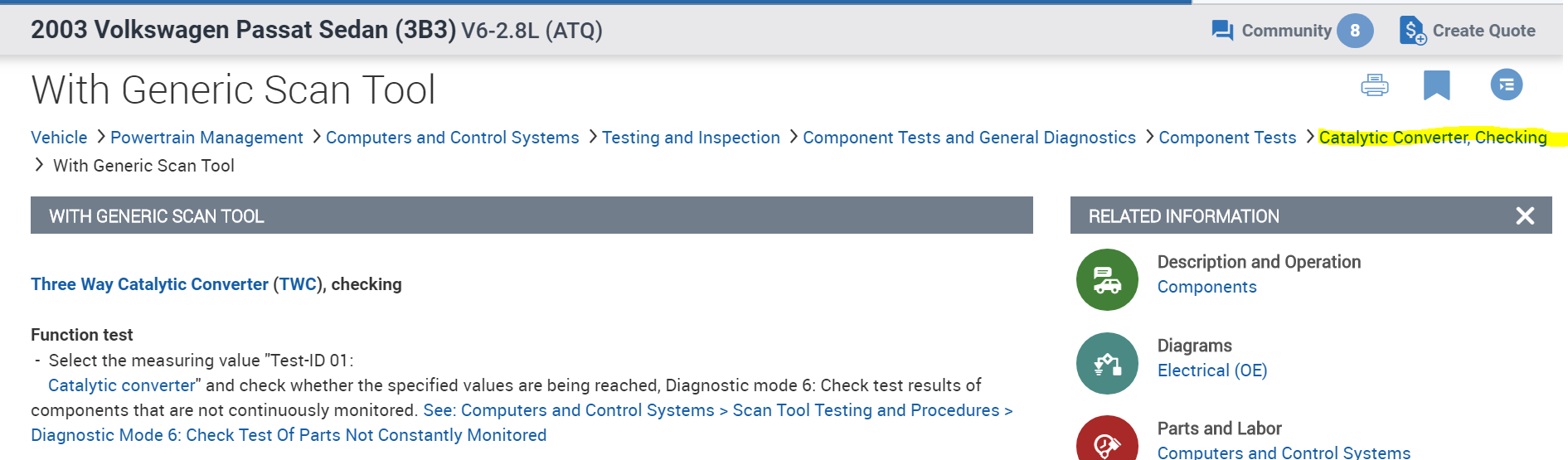Toggle the round table-of-contents icon
The image size is (1568, 460).
point(1506,85)
